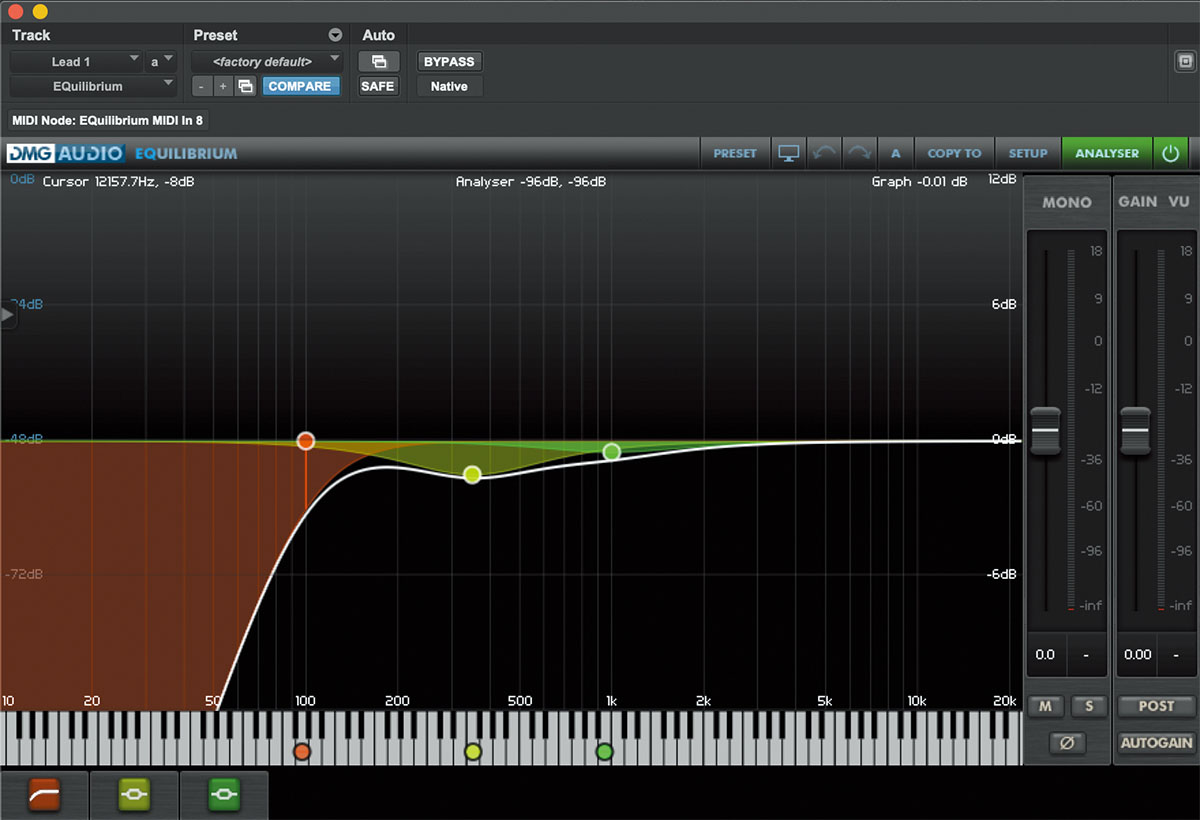
Task: Open the EQuilibrium plug-in selector
Action: (x=93, y=86)
